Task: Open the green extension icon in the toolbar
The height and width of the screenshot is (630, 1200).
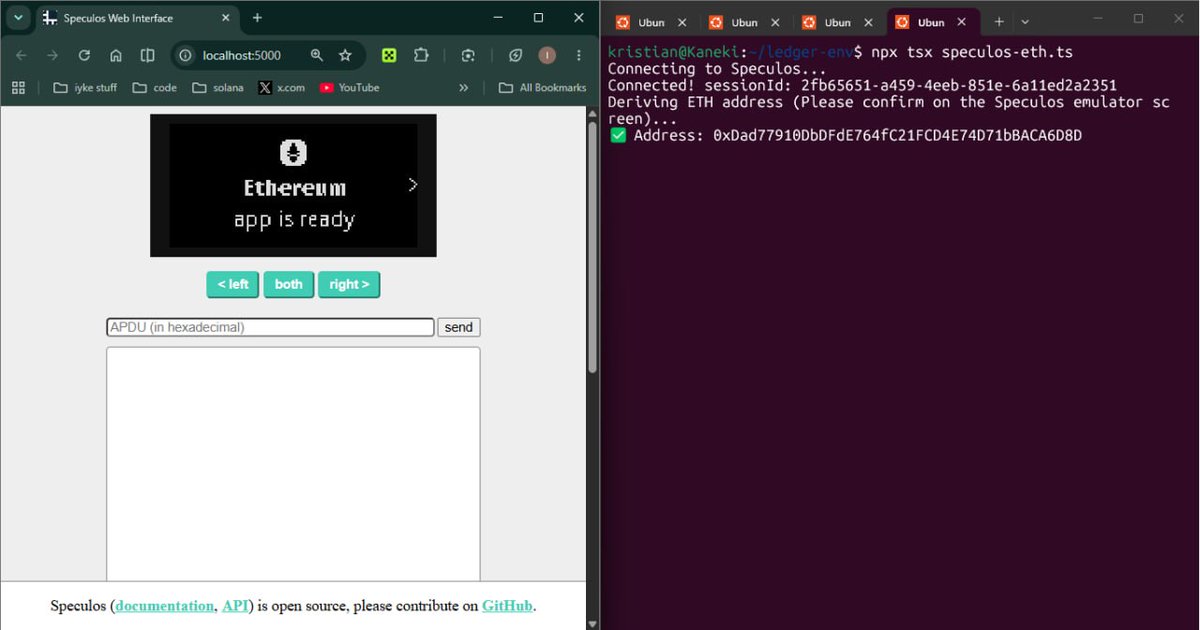Action: (389, 56)
